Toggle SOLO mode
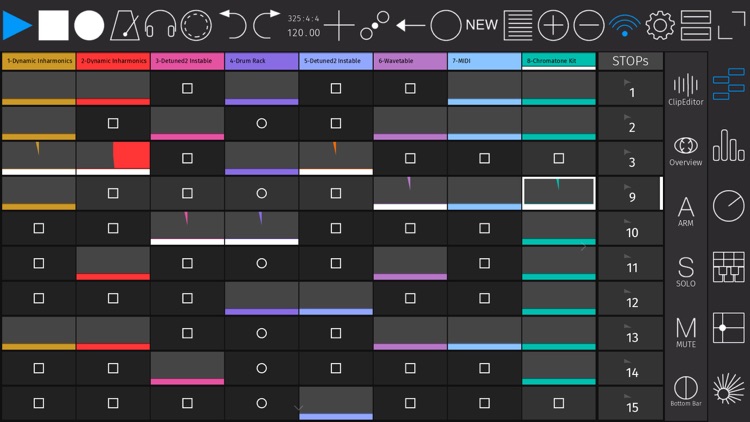This screenshot has width=750, height=422. pyautogui.click(x=686, y=271)
